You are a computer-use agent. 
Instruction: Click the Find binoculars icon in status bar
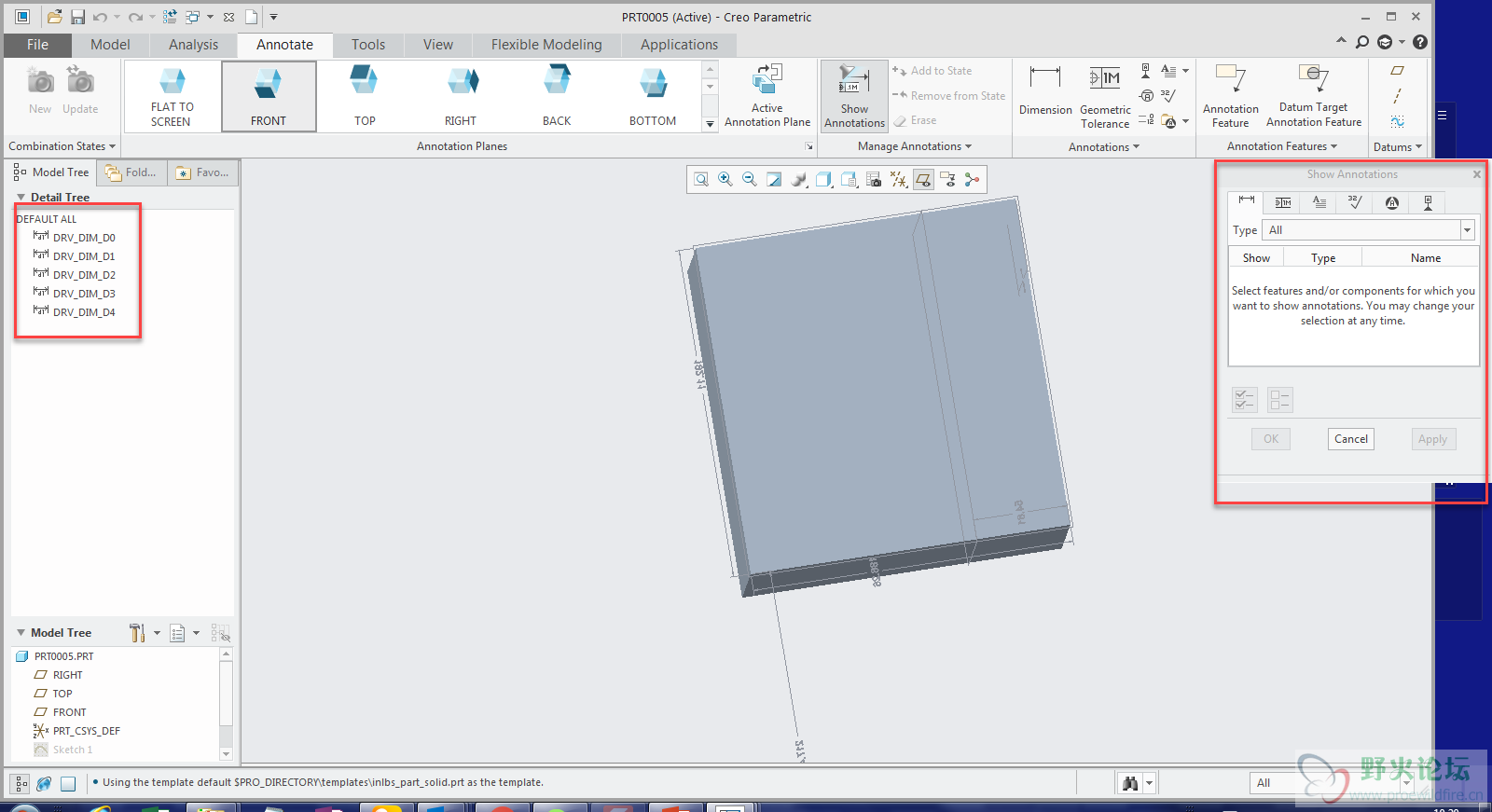(x=1130, y=783)
